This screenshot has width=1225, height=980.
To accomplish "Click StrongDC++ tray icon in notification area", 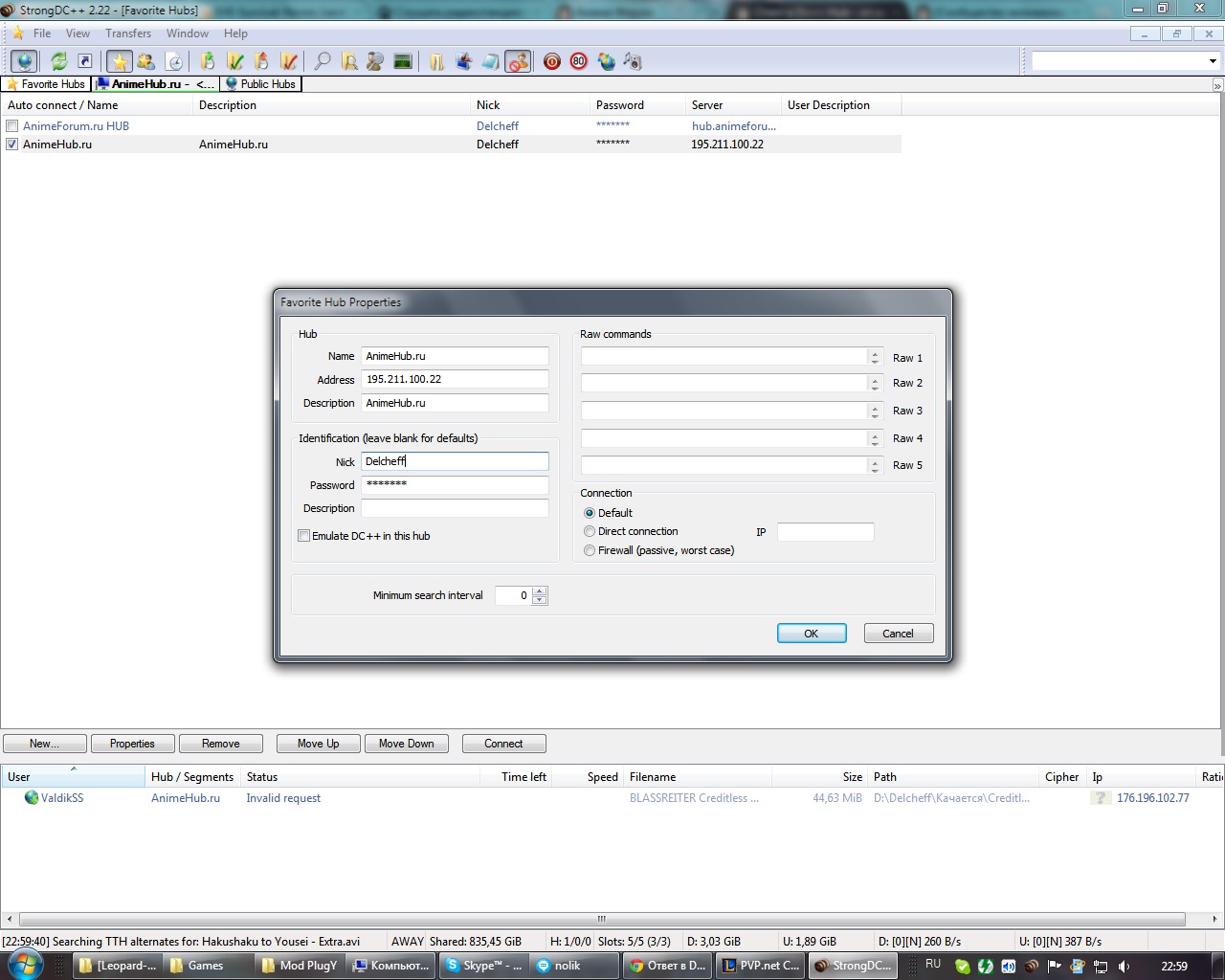I will tap(1032, 966).
